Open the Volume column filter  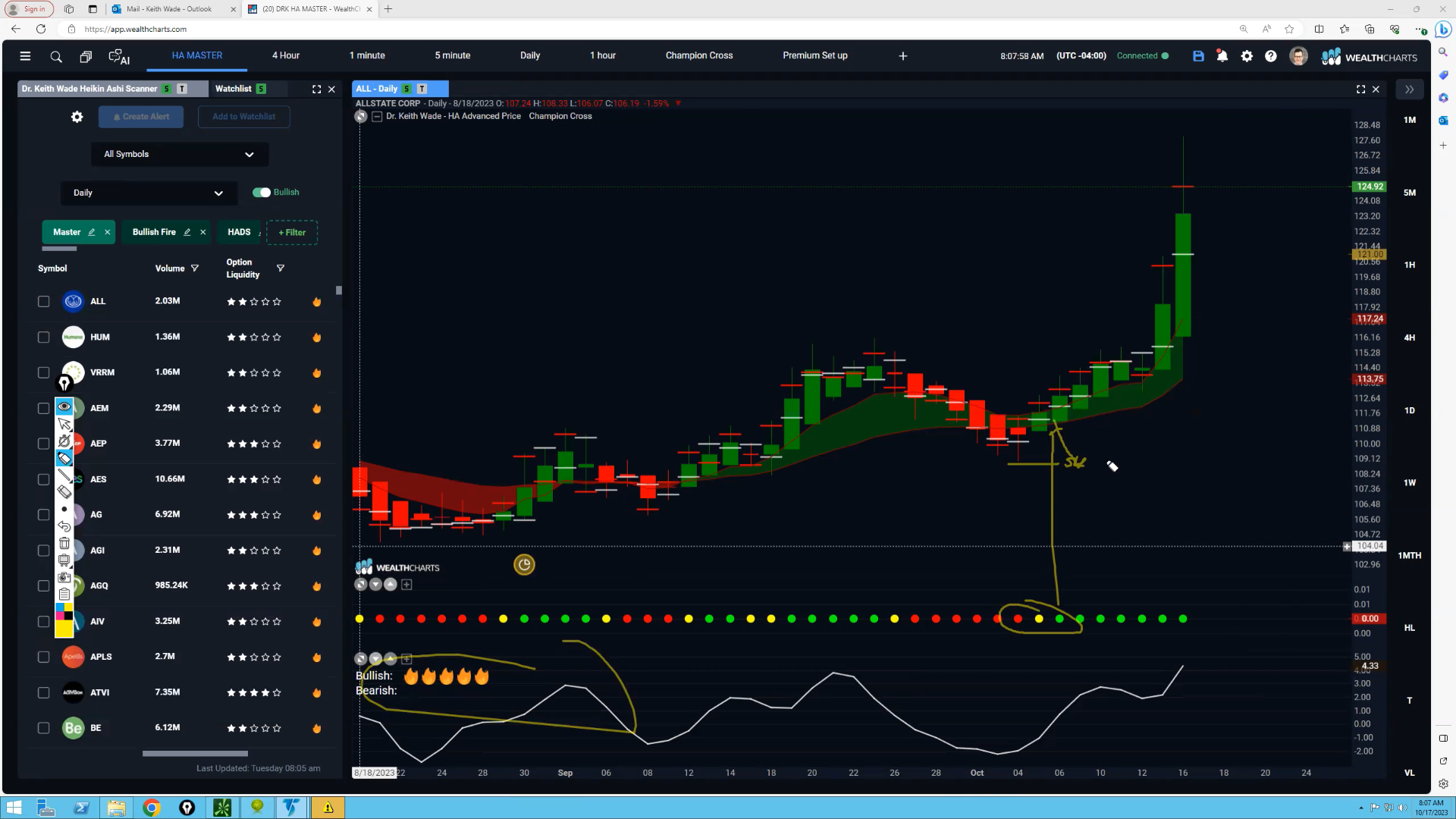point(195,268)
